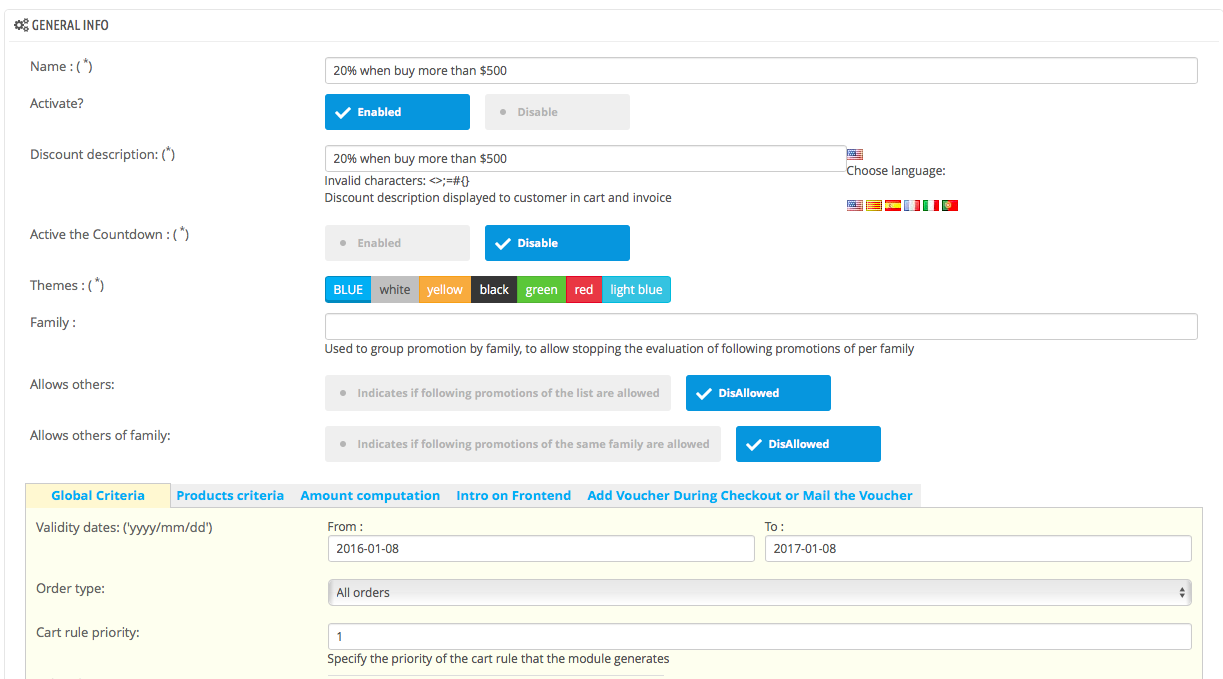
Task: Select the Spanish flag language icon
Action: click(x=892, y=205)
